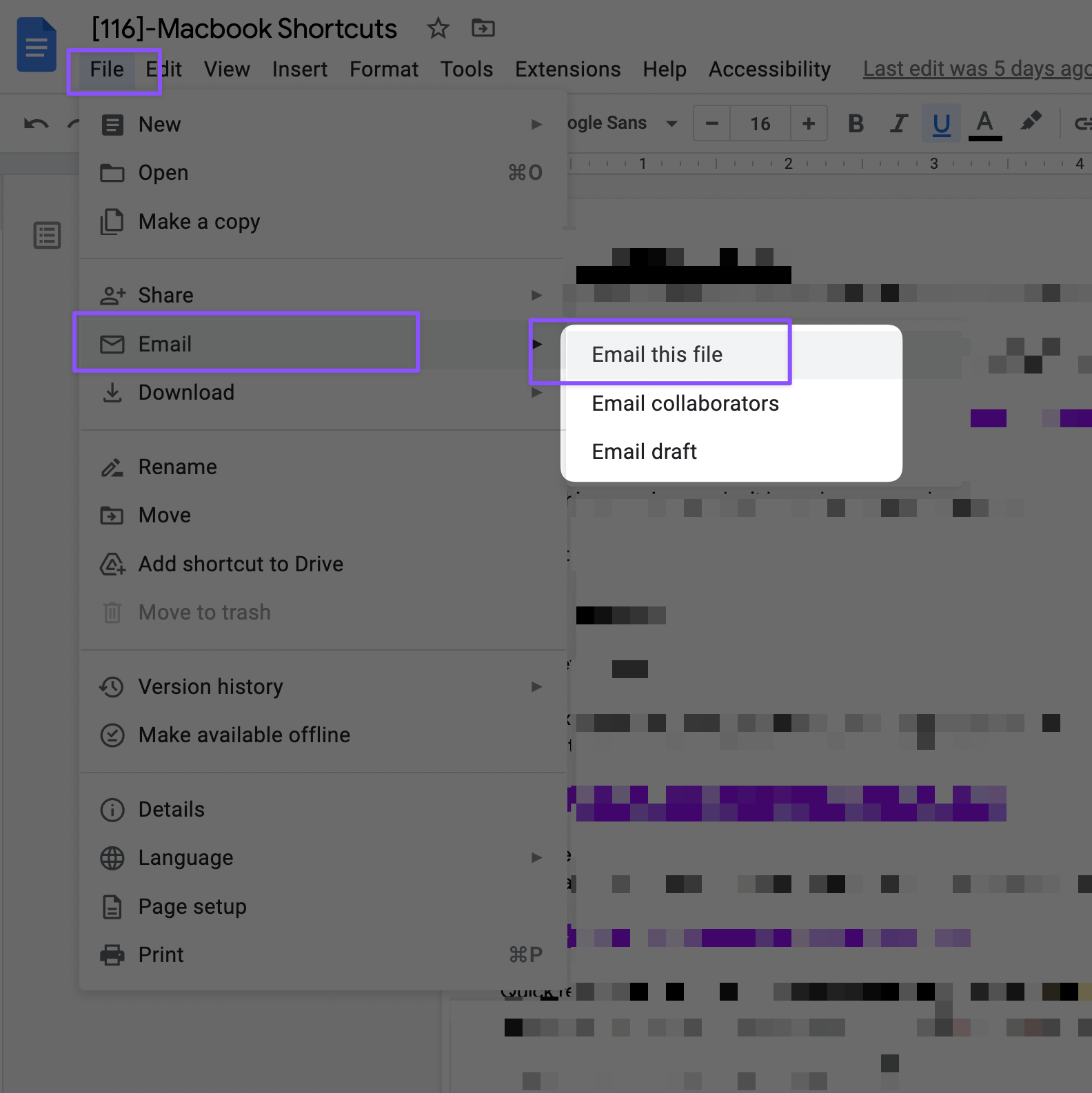Image resolution: width=1092 pixels, height=1093 pixels.
Task: Increase font size with plus button
Action: pyautogui.click(x=809, y=123)
